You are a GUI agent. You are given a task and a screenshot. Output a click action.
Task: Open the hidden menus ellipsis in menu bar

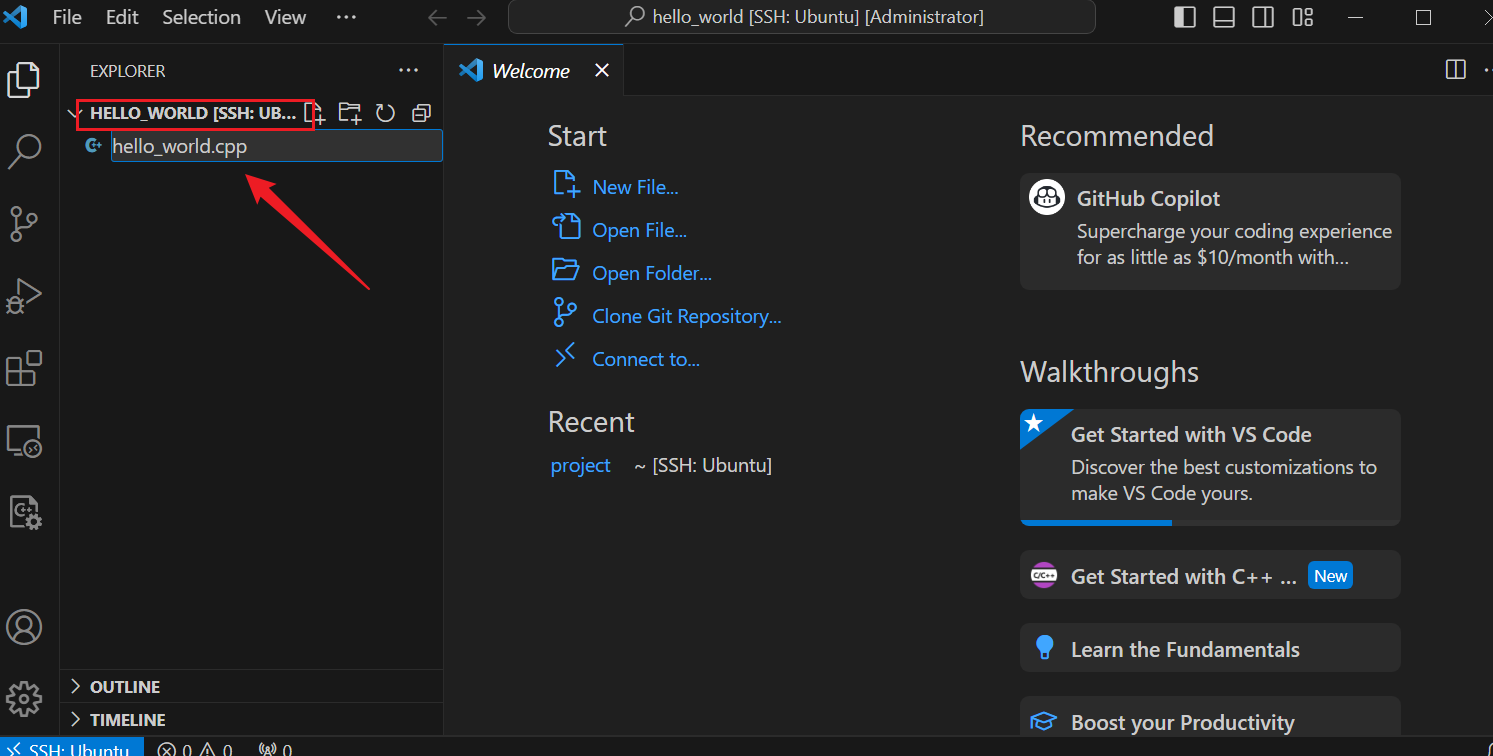[346, 17]
